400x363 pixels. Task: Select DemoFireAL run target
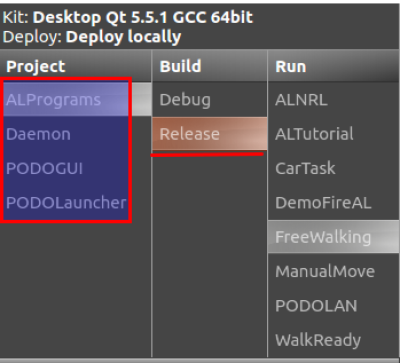[x=333, y=203]
